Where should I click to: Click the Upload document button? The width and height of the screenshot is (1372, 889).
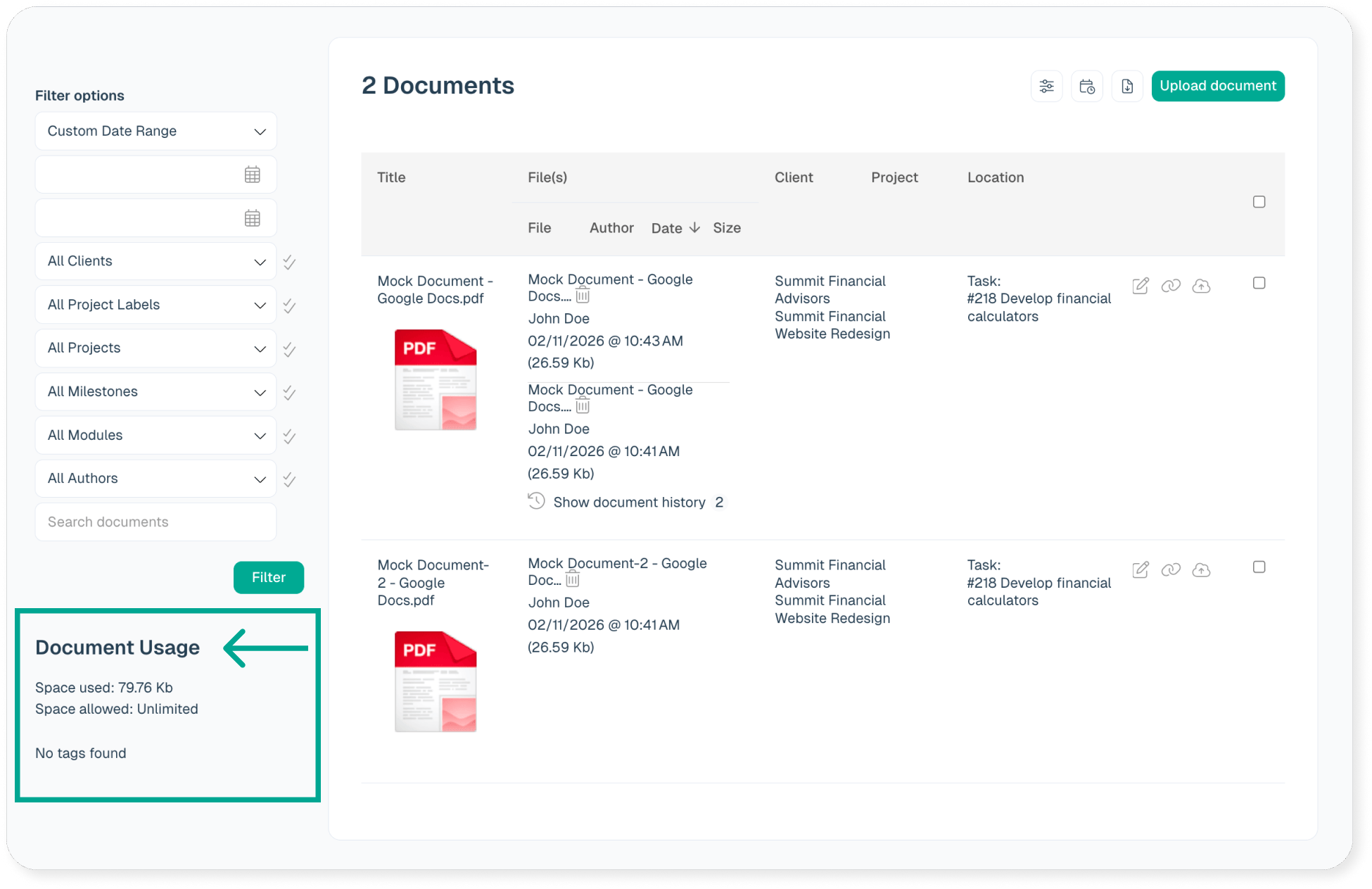pos(1217,86)
